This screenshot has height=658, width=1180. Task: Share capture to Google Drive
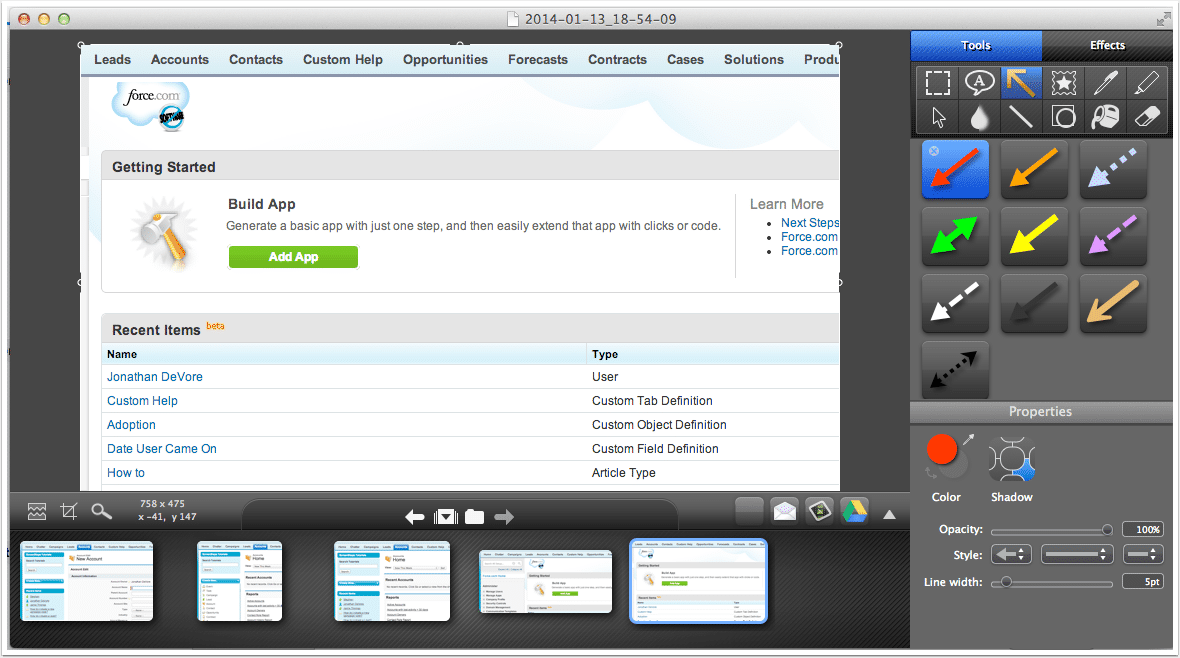tap(853, 511)
